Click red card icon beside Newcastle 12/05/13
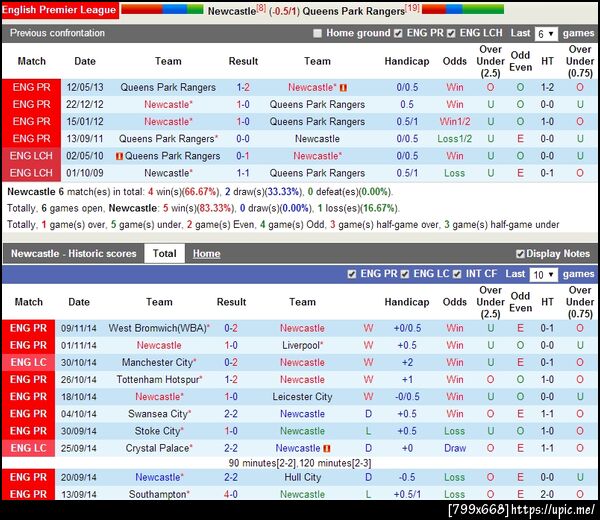The width and height of the screenshot is (600, 520). click(343, 88)
